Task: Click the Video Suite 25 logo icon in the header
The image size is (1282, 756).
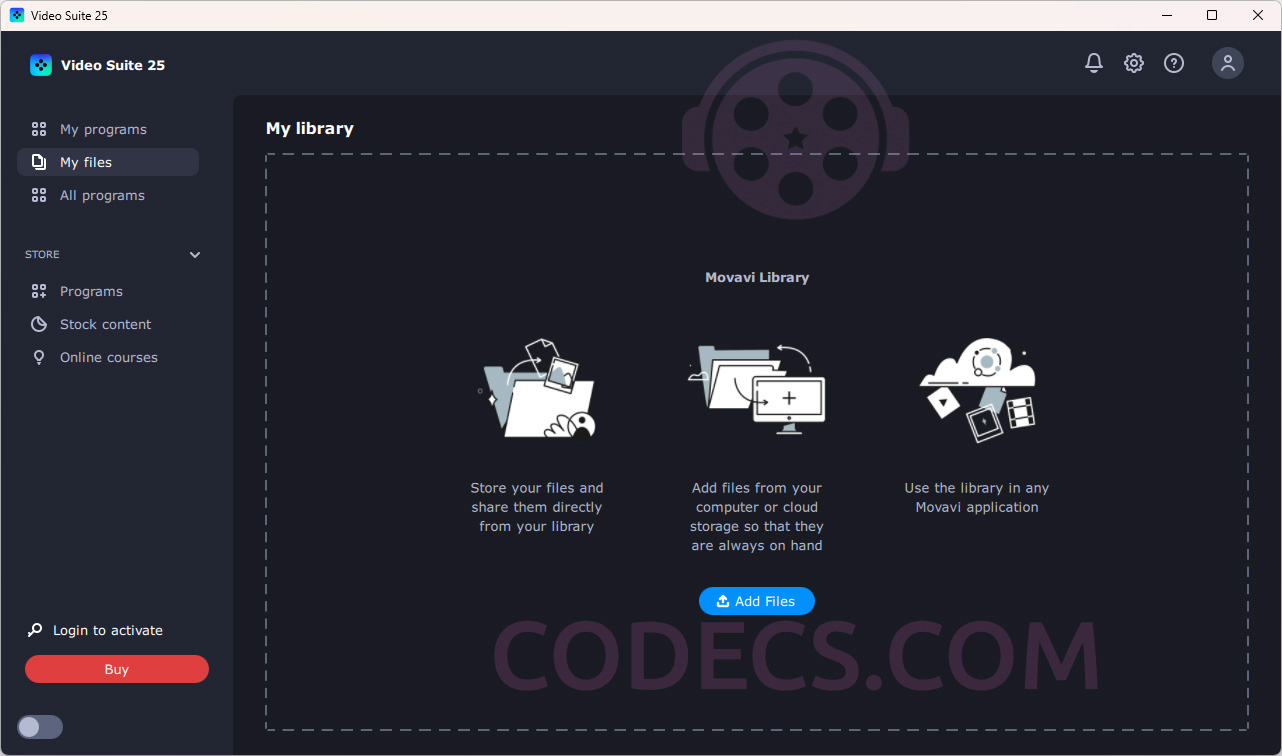Action: (x=41, y=65)
